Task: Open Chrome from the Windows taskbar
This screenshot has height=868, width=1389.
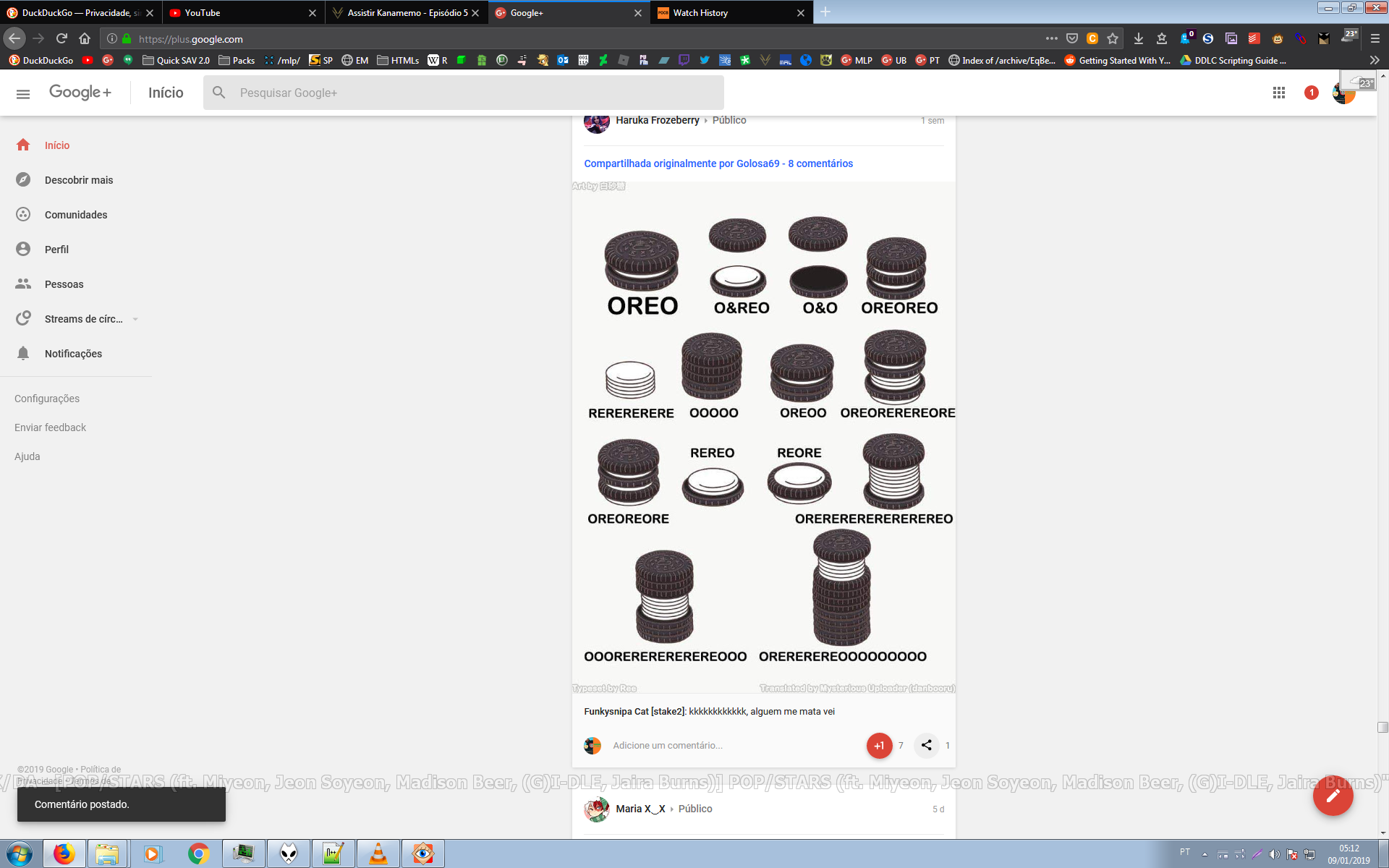Action: tap(198, 854)
